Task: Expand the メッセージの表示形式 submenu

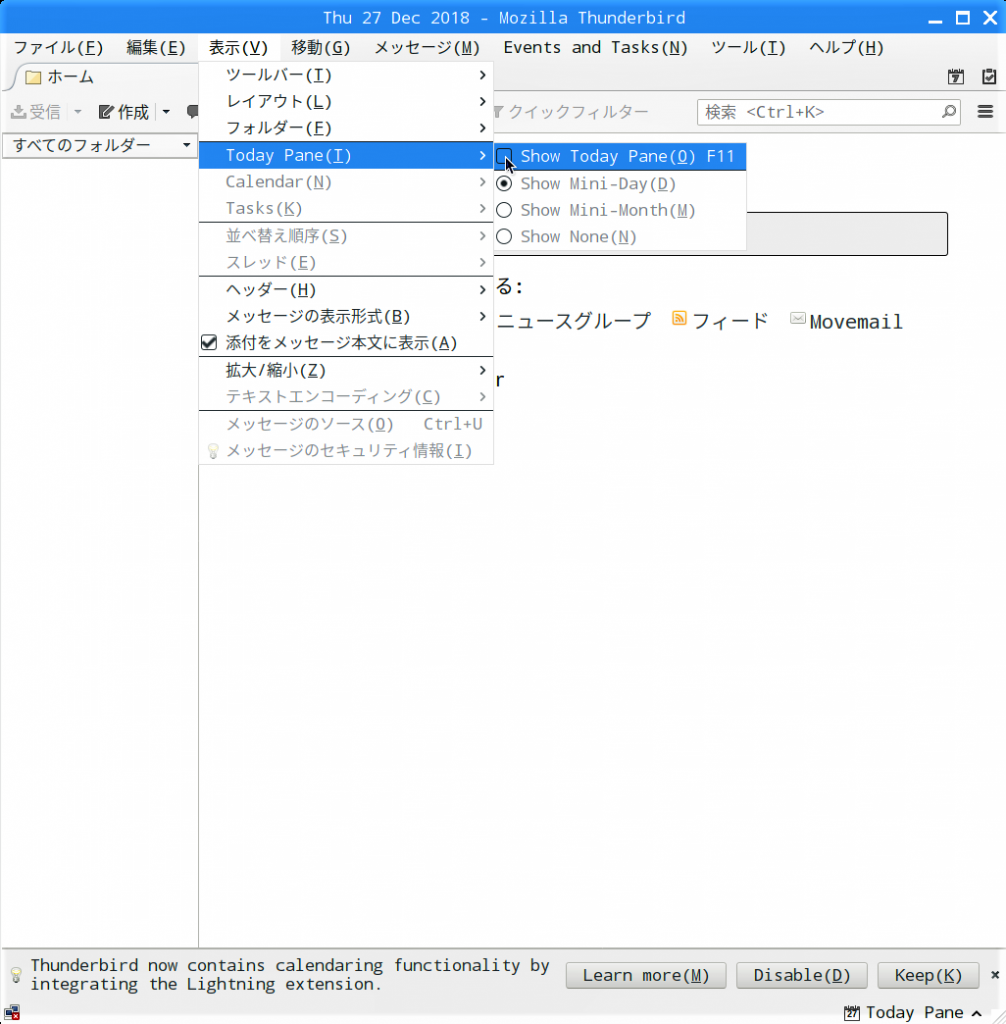Action: pos(346,316)
